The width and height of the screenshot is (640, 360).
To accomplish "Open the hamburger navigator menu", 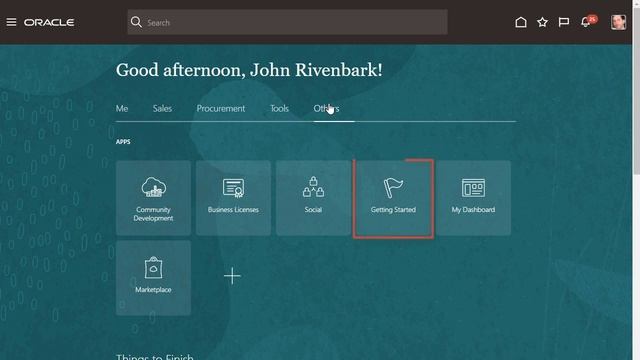I will click(x=11, y=22).
